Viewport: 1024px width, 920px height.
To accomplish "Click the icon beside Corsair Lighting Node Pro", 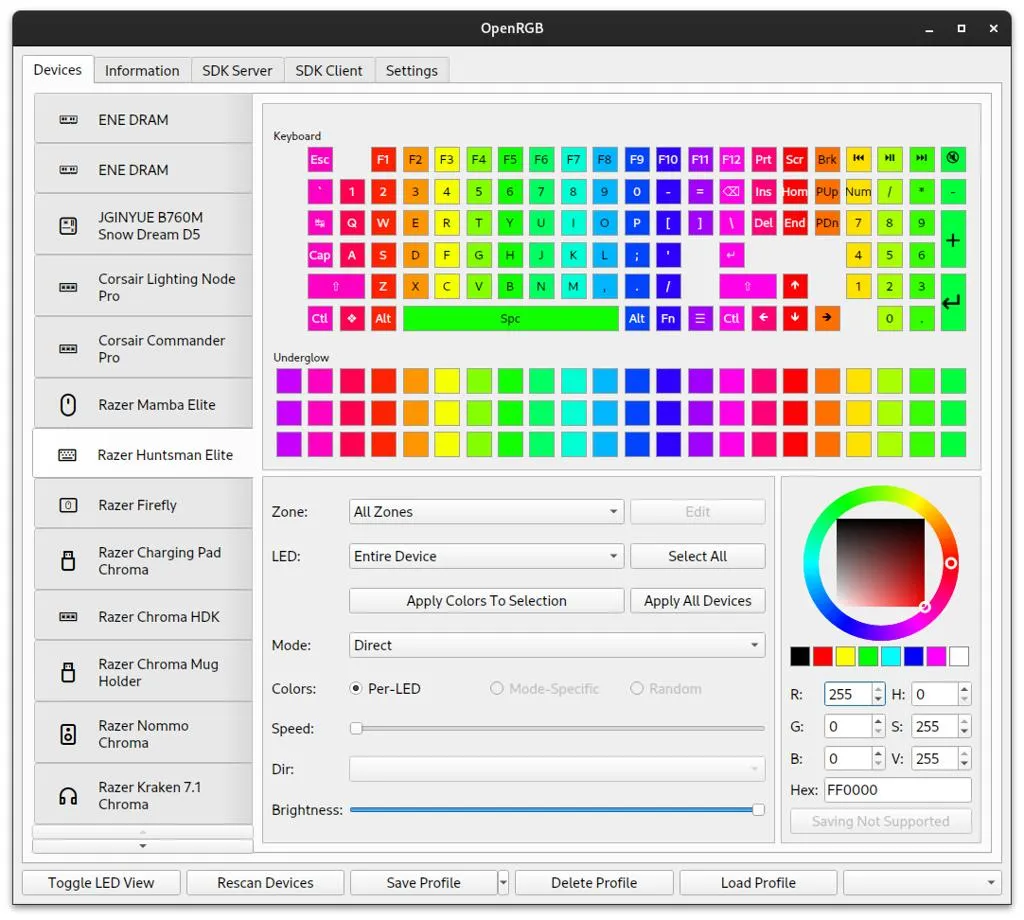I will coord(68,287).
